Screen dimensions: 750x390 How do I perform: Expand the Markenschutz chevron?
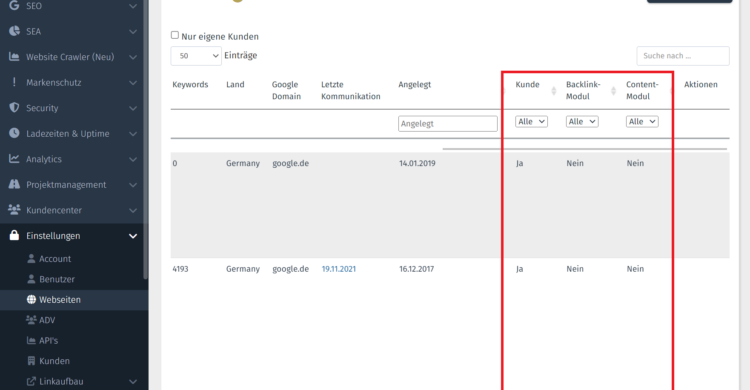coord(133,83)
